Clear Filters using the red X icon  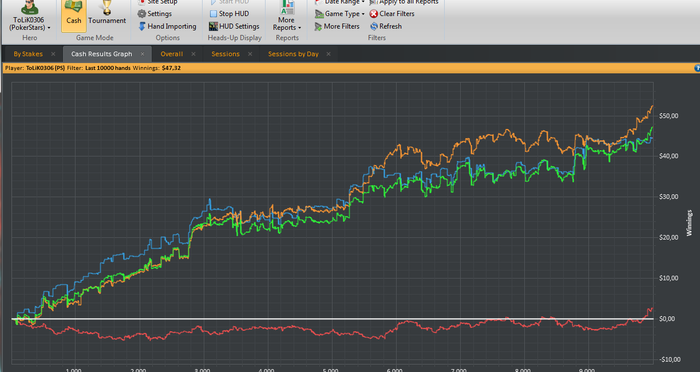point(392,14)
